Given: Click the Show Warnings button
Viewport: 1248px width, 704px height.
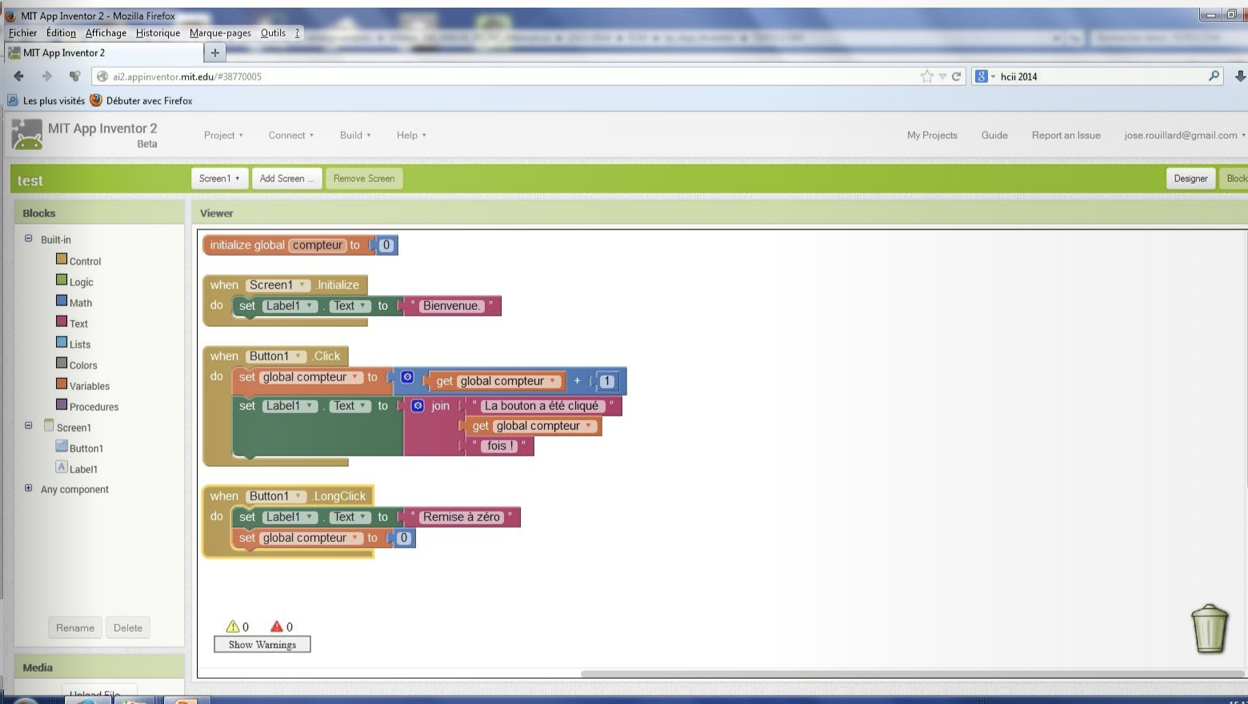Looking at the screenshot, I should (262, 645).
